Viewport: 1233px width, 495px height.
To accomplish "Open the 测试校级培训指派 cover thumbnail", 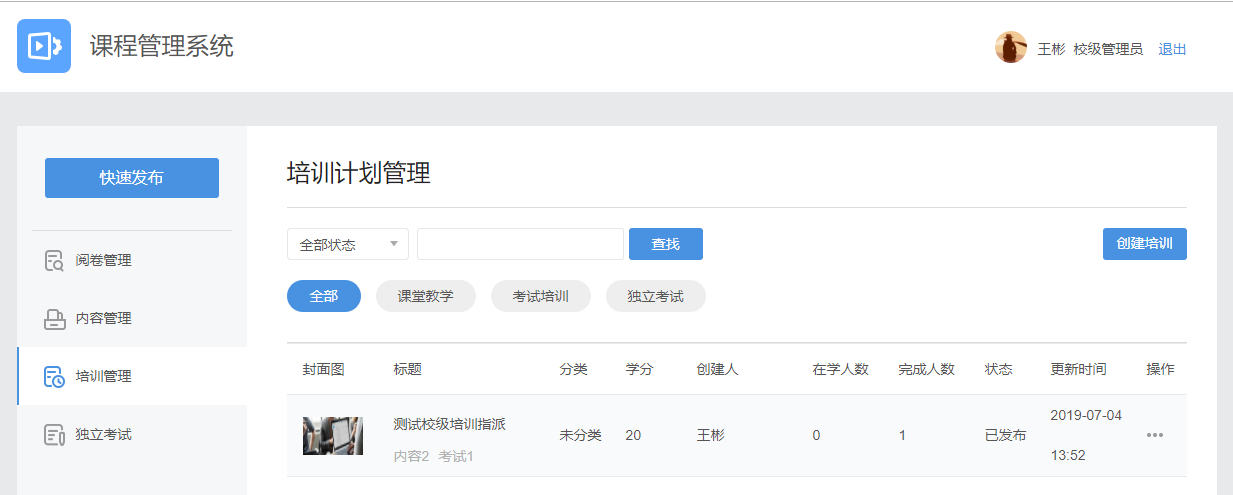I will point(332,436).
